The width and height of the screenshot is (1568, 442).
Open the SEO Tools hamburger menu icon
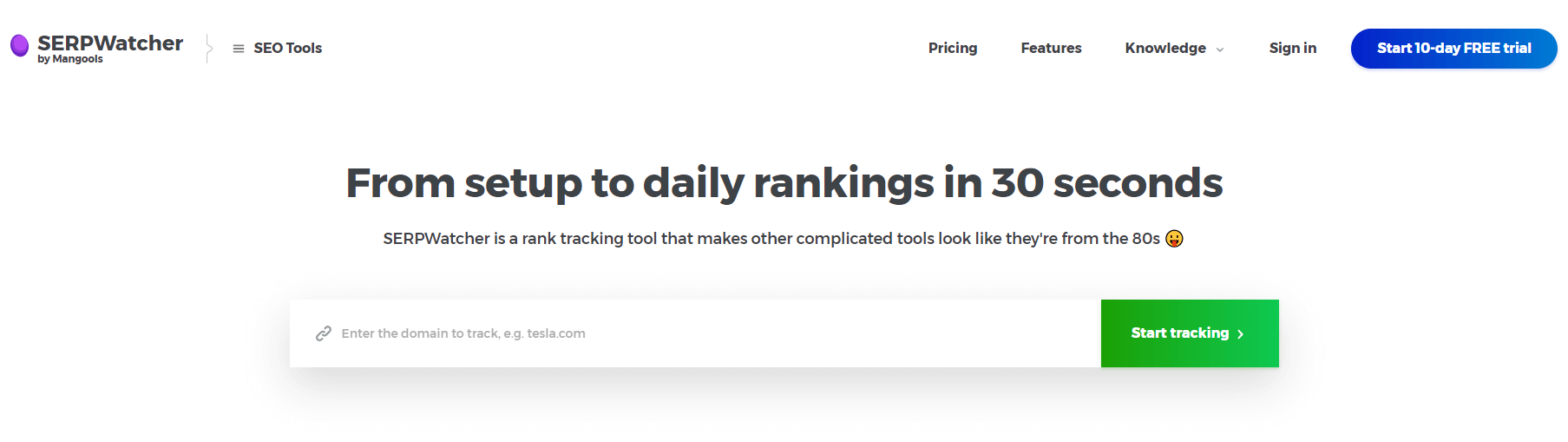click(239, 49)
